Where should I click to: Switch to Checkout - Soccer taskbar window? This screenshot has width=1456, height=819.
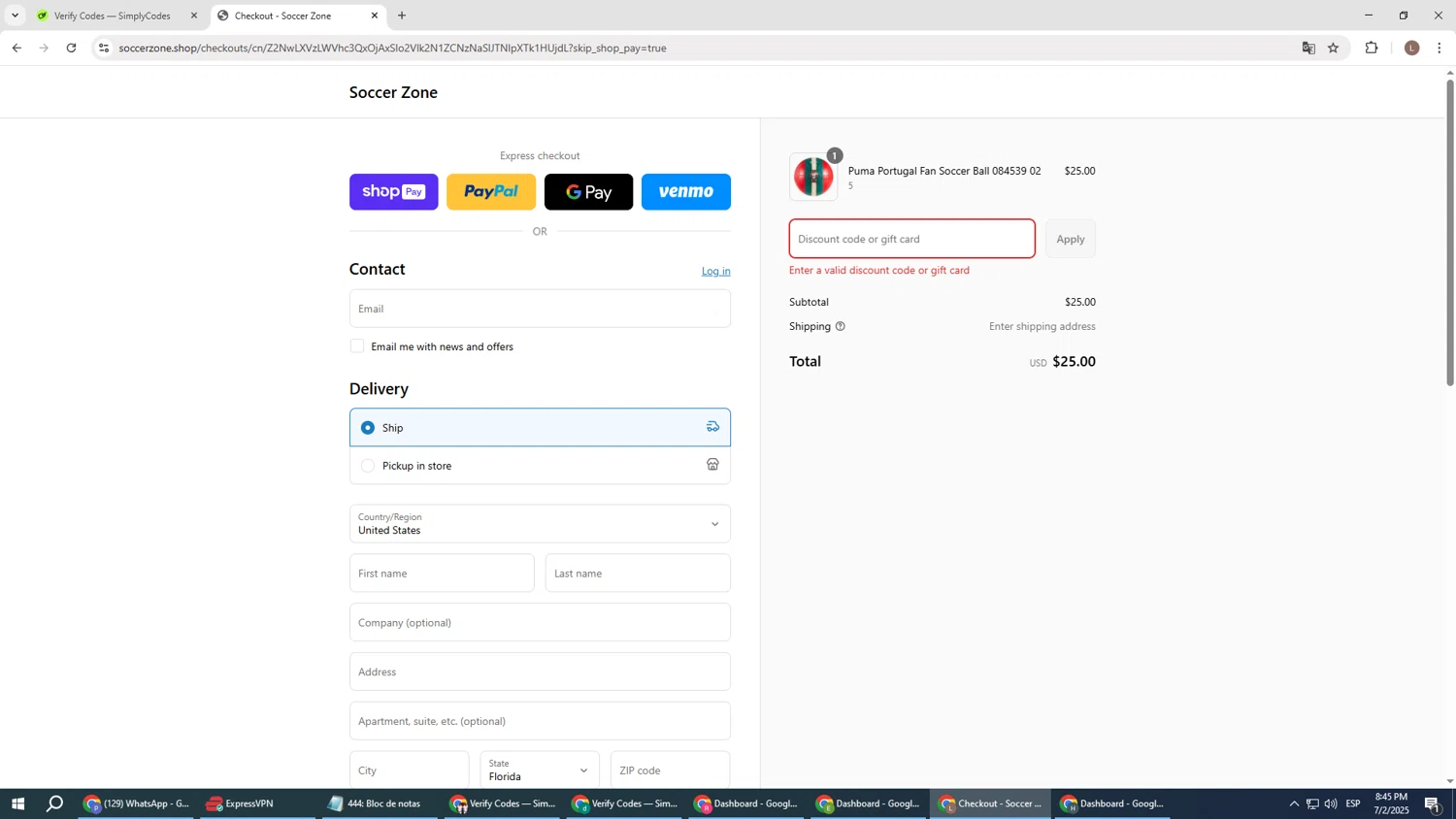991,803
